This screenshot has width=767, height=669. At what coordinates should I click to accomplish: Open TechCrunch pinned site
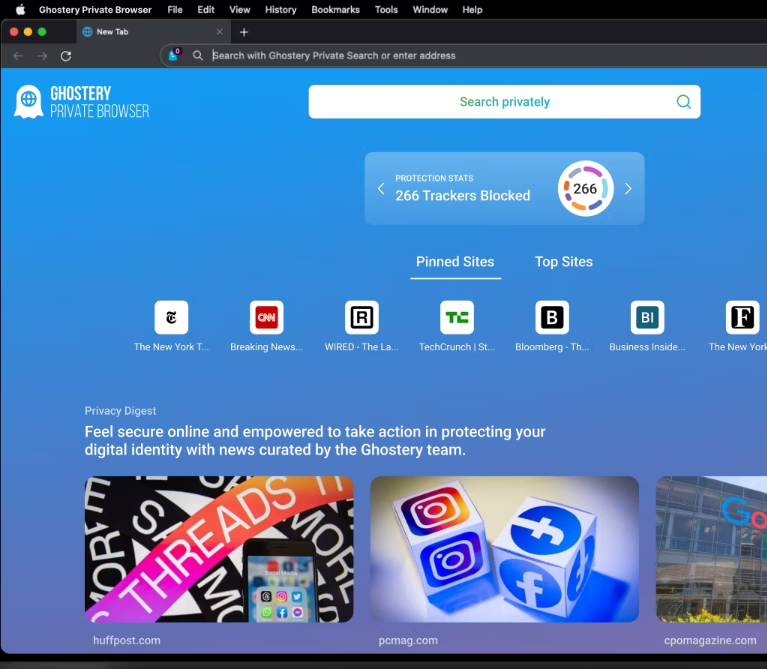(x=457, y=317)
